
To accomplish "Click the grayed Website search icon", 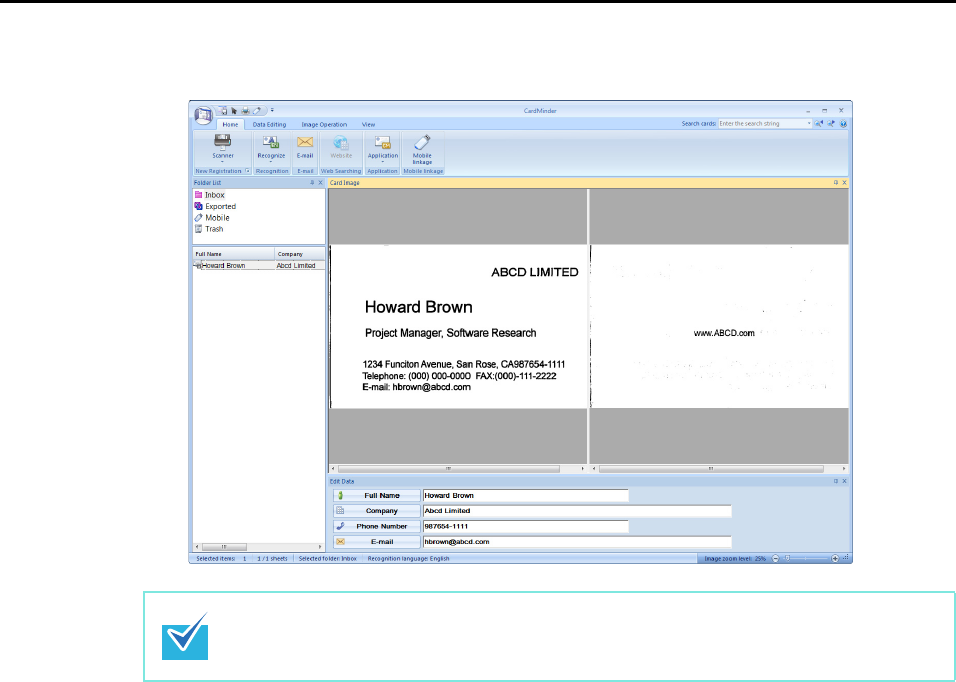I will 341,143.
